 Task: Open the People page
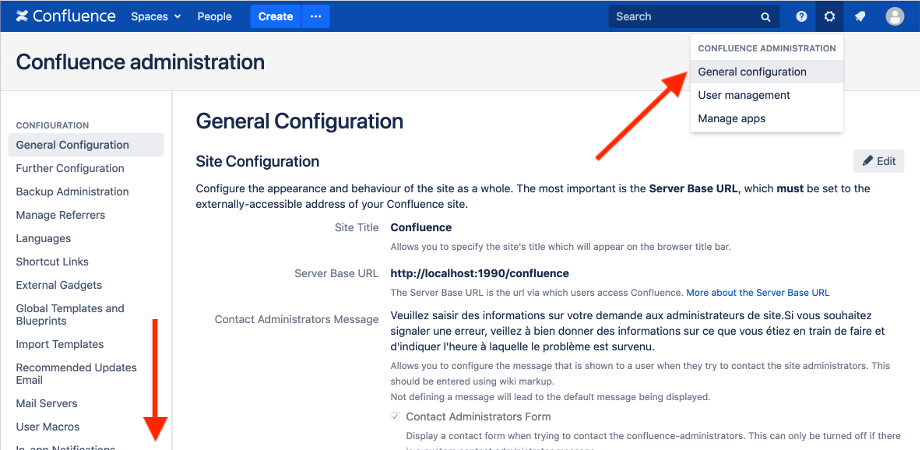pos(214,16)
